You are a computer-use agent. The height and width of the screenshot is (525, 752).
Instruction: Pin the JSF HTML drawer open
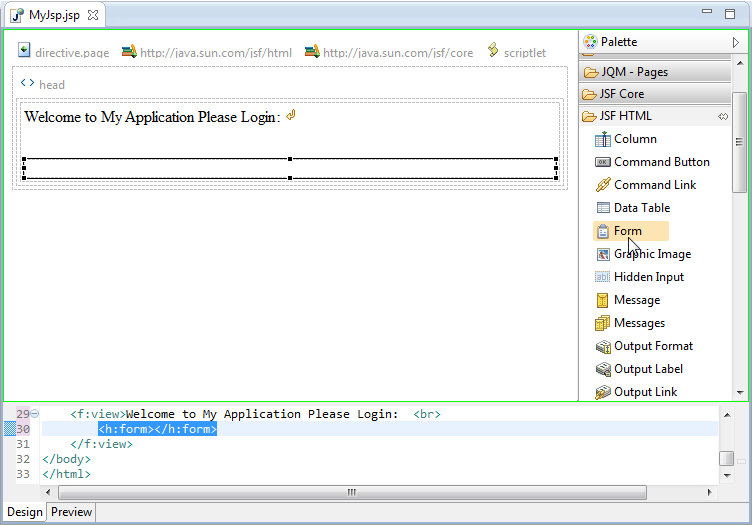pyautogui.click(x=723, y=117)
